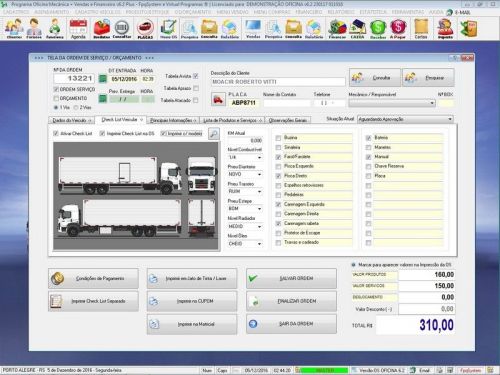
Task: Open the green calendar icon next to DT ENTRADA
Action: [103, 79]
